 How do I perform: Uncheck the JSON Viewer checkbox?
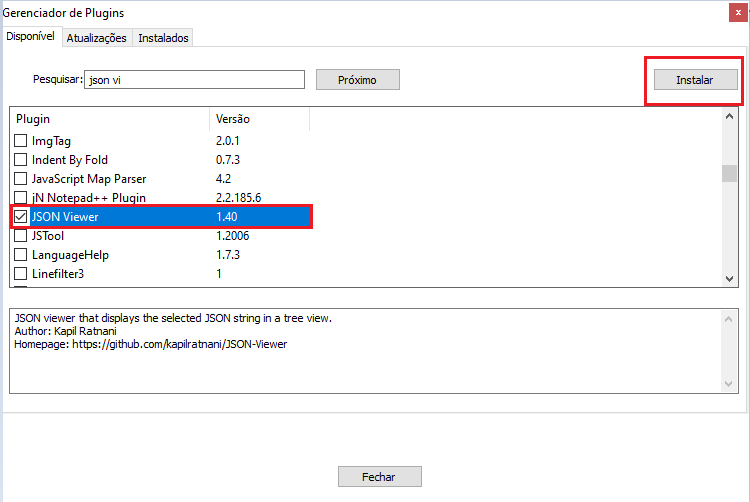(20, 217)
